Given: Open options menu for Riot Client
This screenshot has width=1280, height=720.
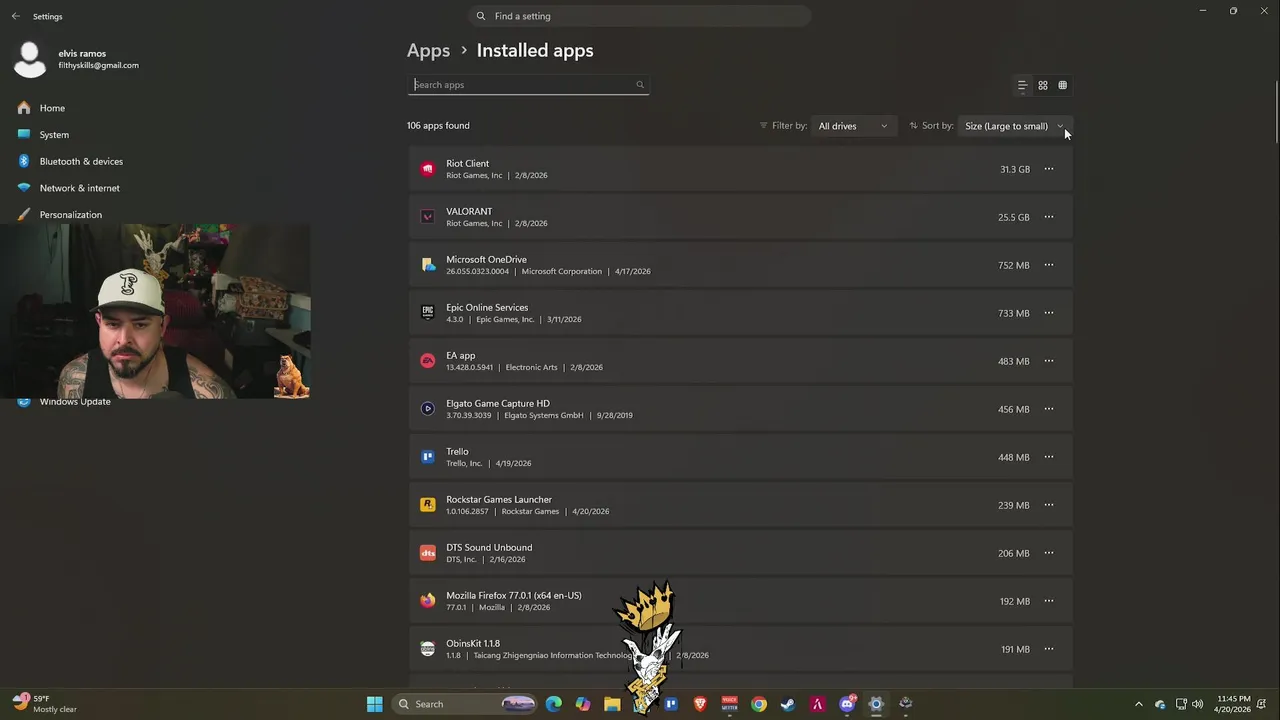Looking at the screenshot, I should (1049, 169).
